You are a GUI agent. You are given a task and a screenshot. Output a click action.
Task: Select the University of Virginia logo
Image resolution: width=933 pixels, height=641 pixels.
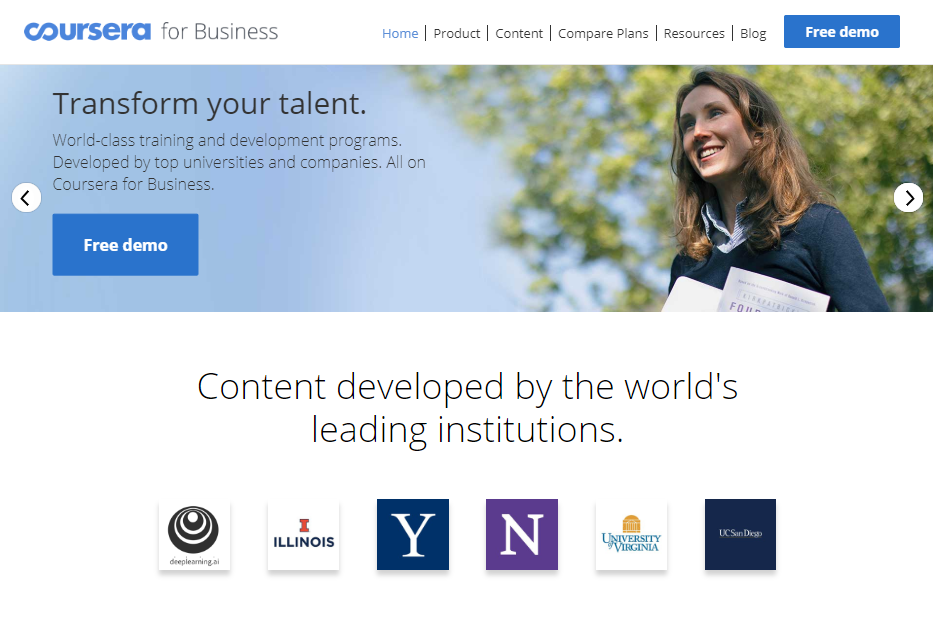631,534
